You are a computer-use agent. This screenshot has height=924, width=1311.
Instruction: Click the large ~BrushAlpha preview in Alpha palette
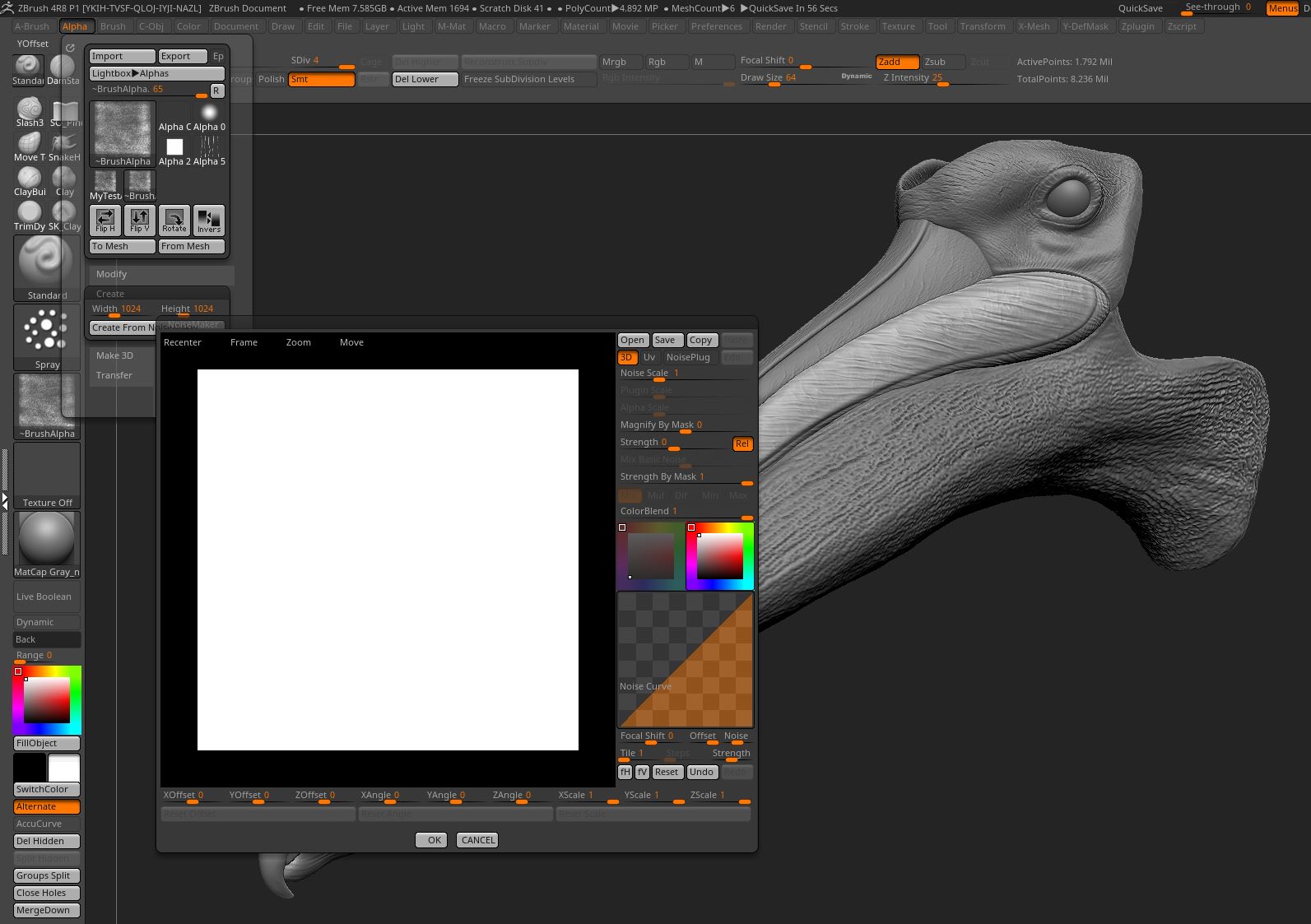click(123, 134)
